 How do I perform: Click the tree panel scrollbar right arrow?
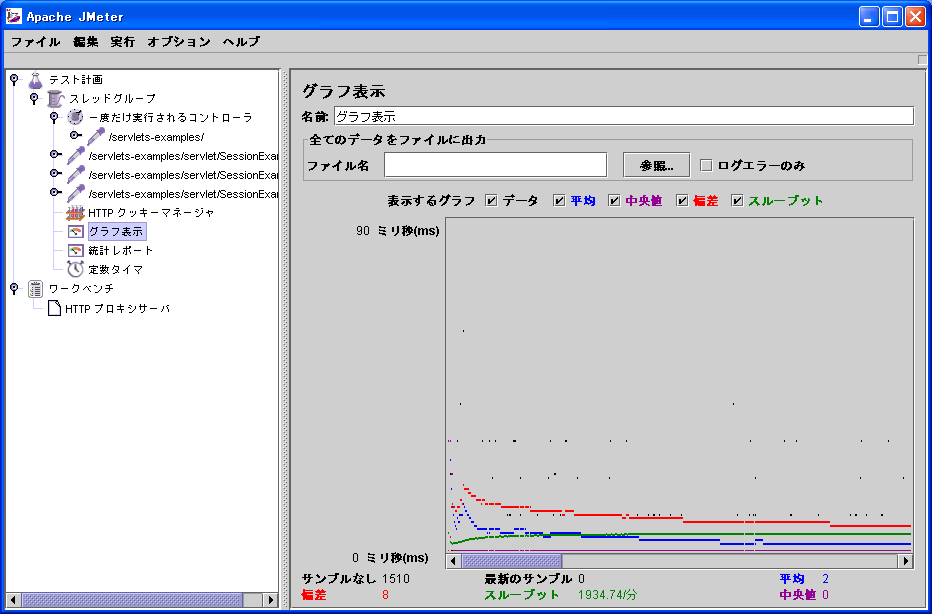click(x=270, y=600)
